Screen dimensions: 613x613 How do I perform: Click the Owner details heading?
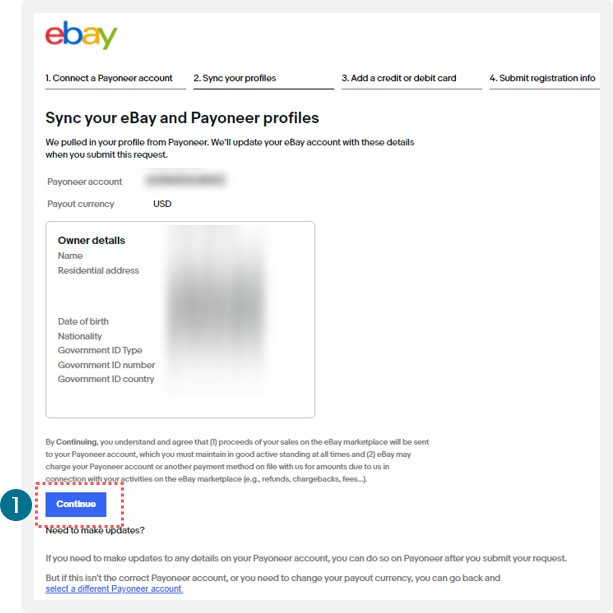(x=91, y=240)
